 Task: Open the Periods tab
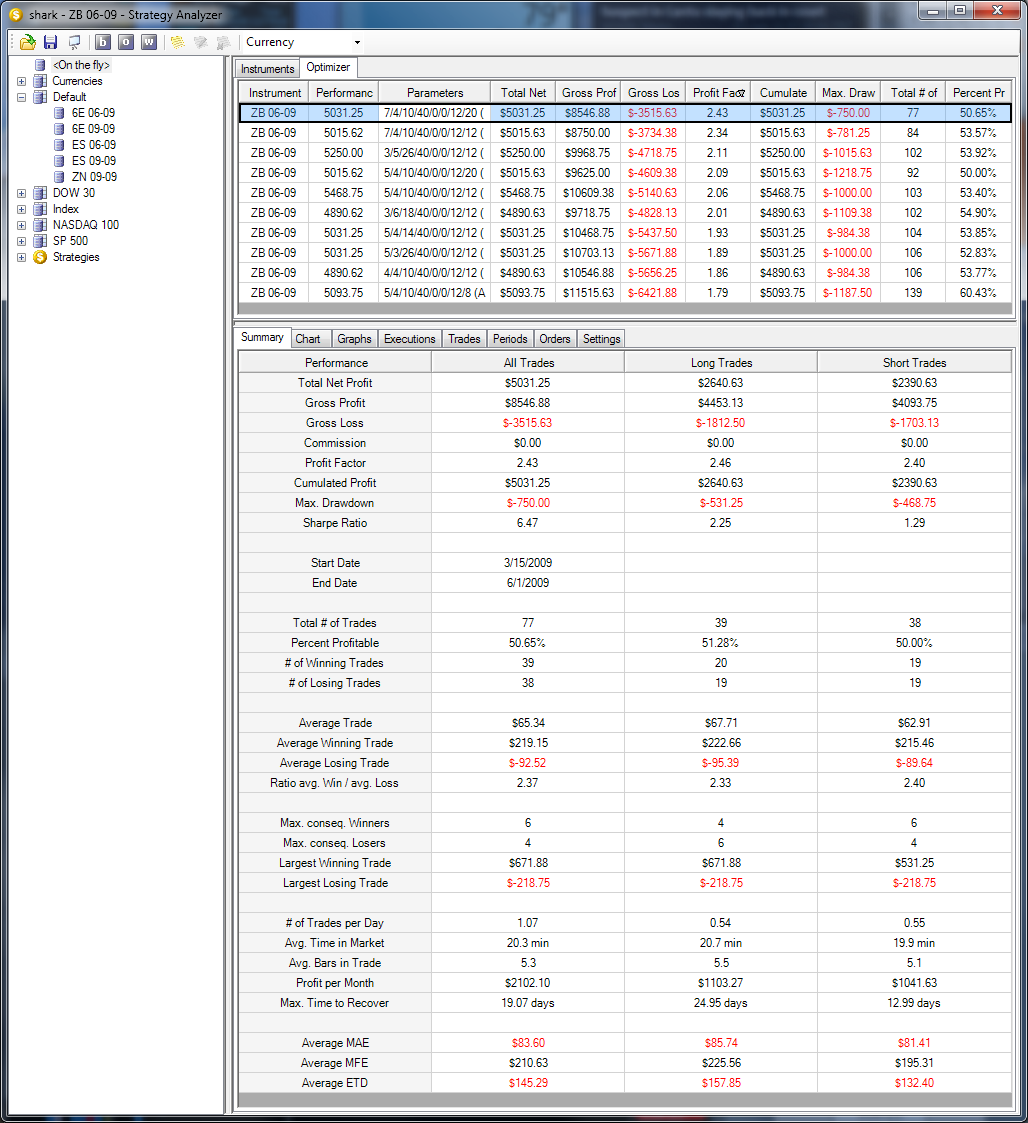(510, 339)
